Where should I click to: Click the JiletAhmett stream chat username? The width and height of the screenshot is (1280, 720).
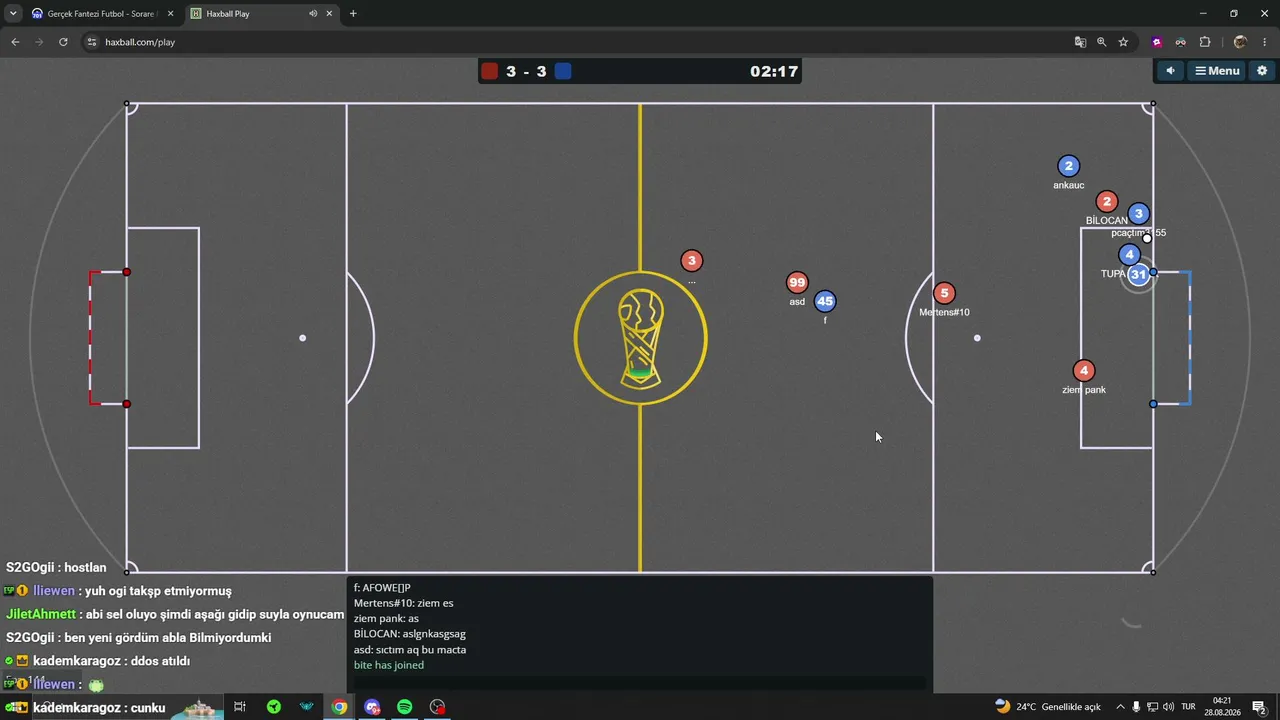click(41, 614)
